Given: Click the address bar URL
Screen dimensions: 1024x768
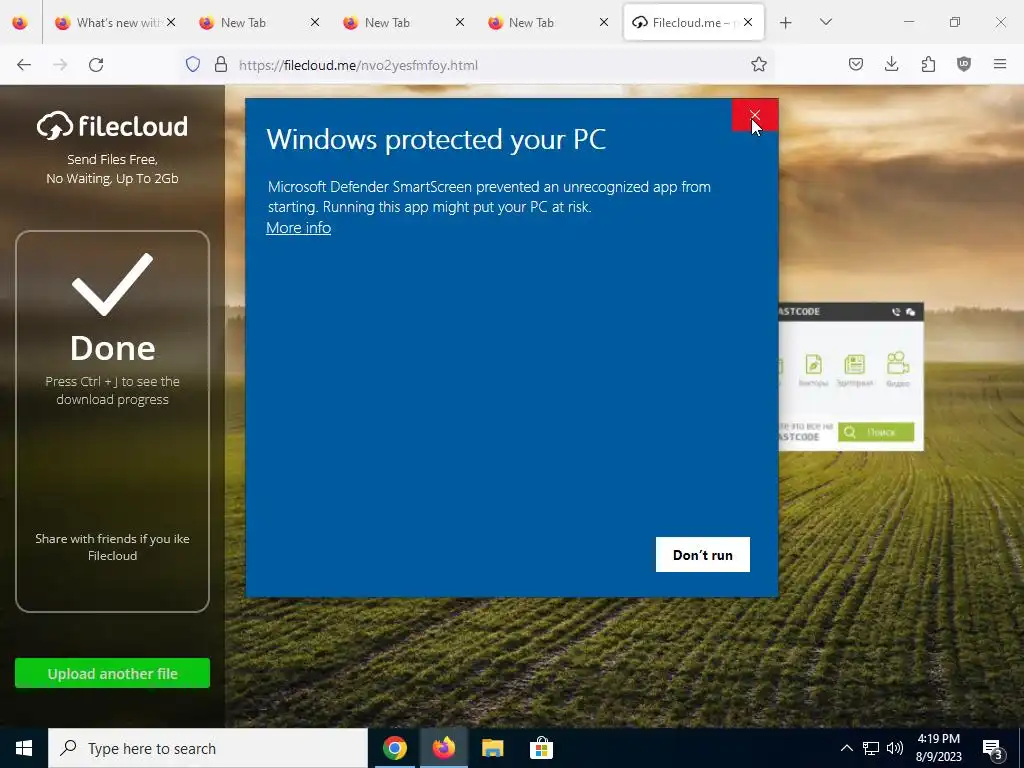Looking at the screenshot, I should [x=358, y=65].
